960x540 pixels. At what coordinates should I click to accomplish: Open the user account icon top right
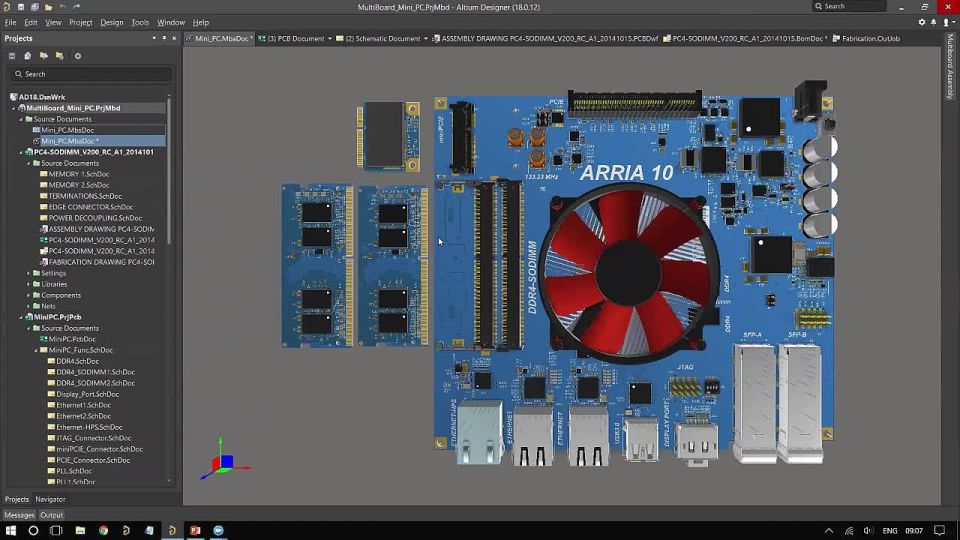point(947,22)
